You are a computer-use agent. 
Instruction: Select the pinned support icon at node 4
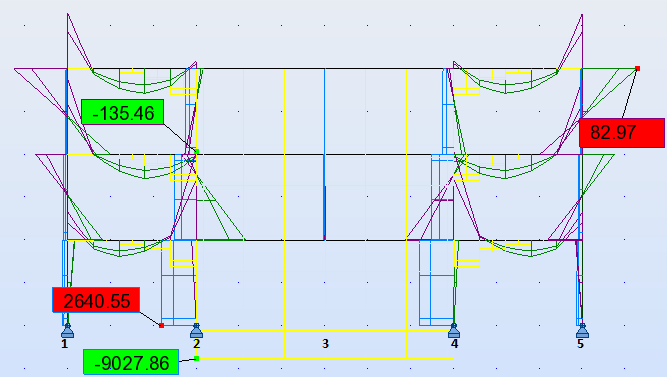click(x=453, y=331)
